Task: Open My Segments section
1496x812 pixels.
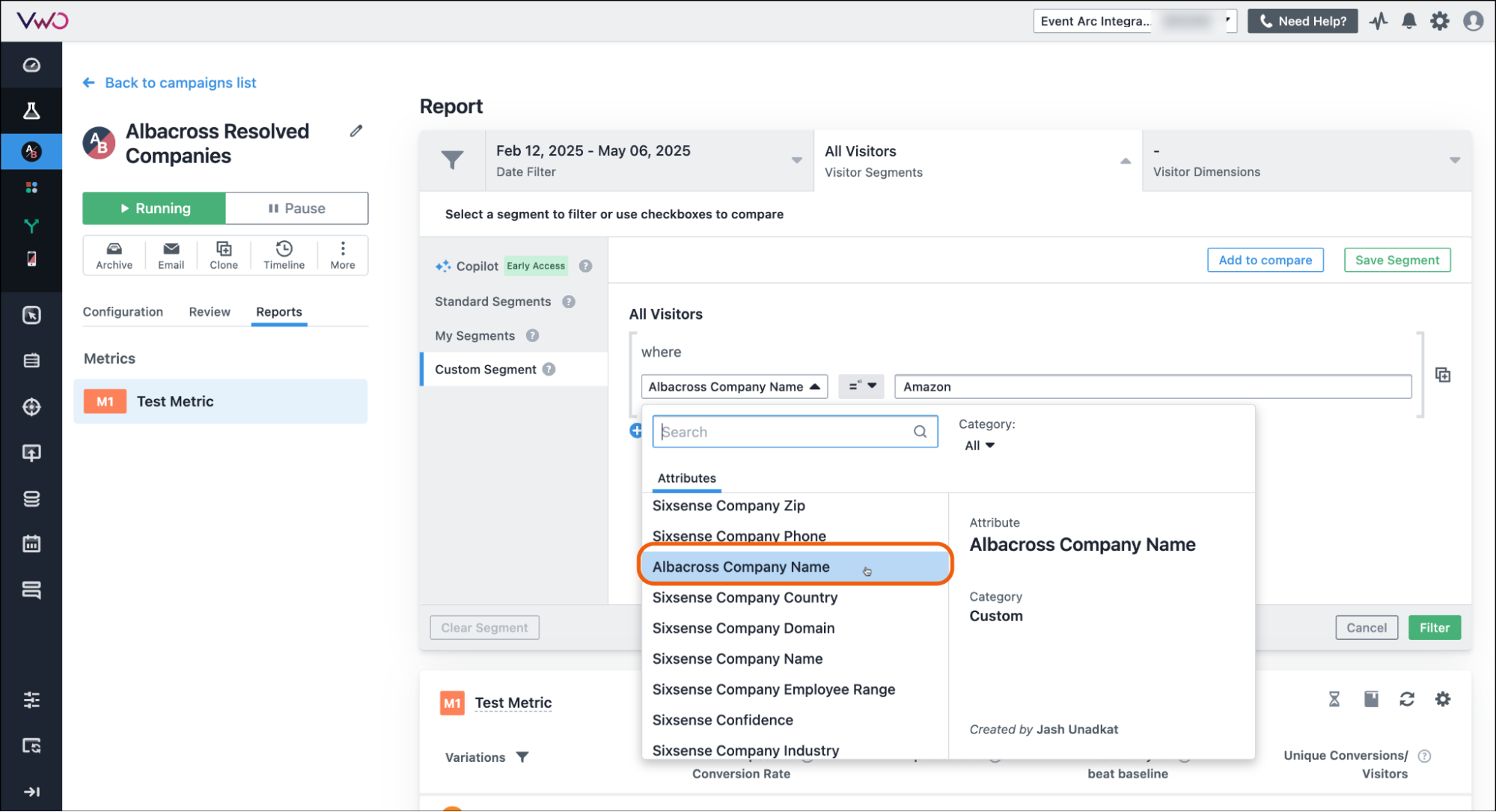Action: [x=474, y=336]
